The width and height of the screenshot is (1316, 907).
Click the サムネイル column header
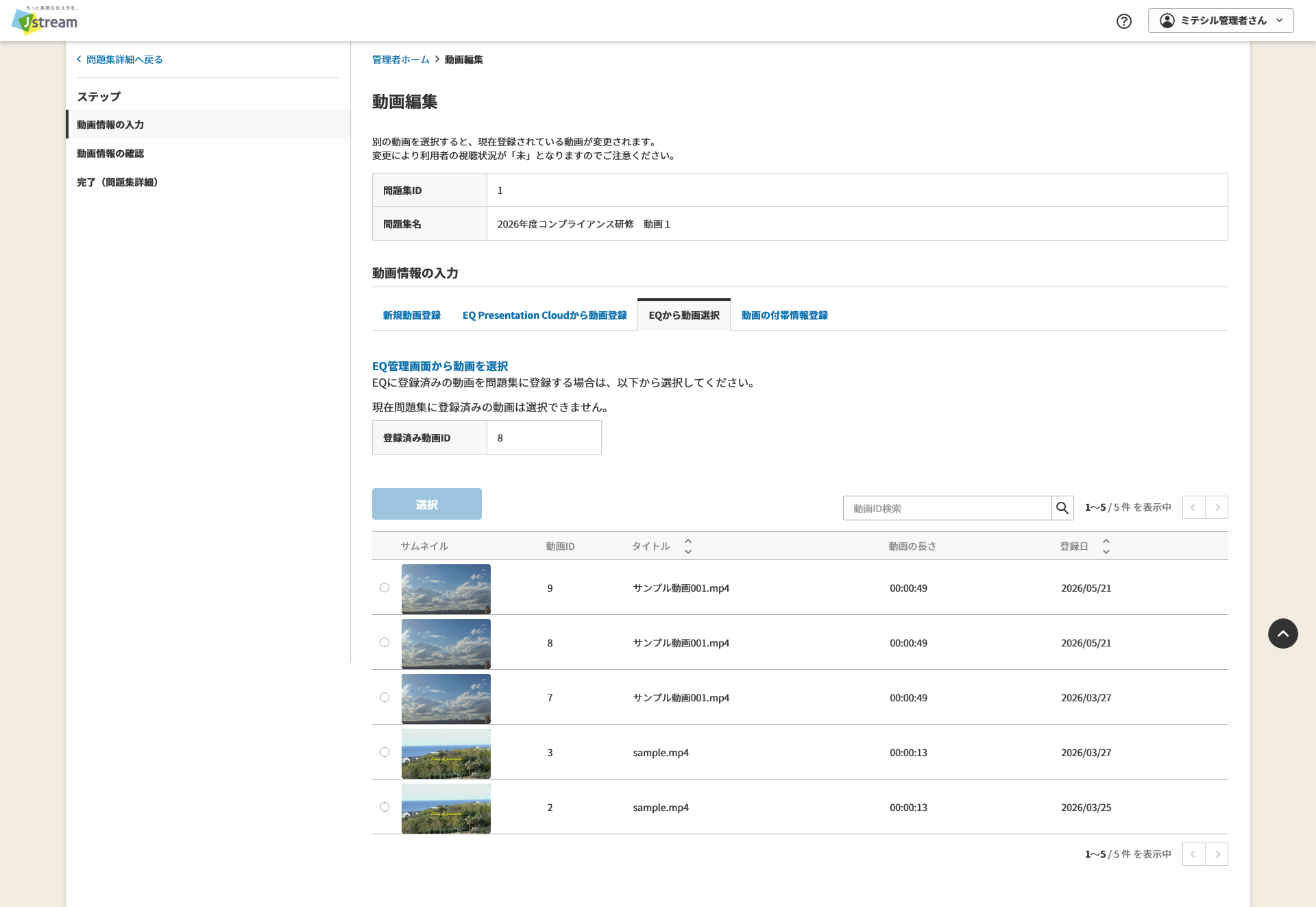pos(424,546)
